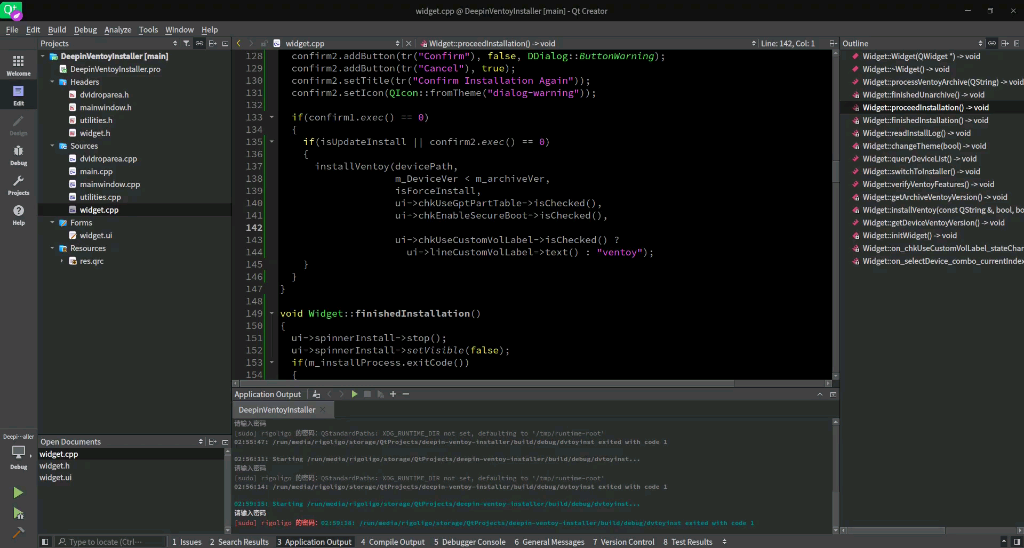Toggle synchronize with editor in Projects

pyautogui.click(x=199, y=43)
